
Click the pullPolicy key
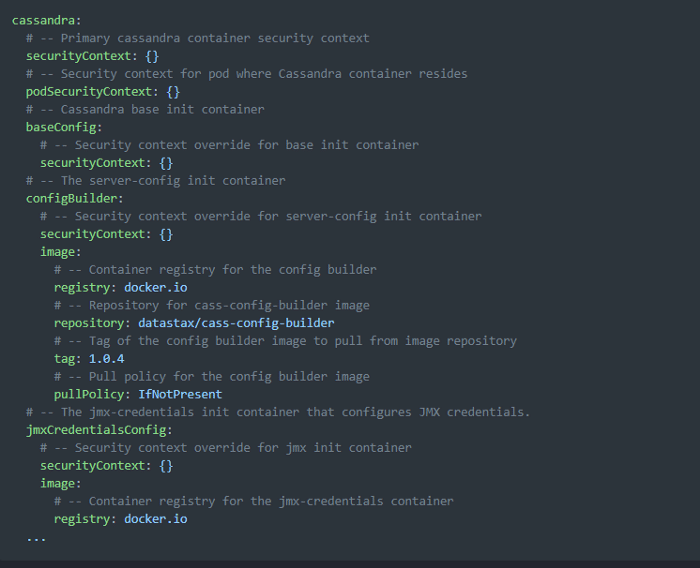[x=89, y=395]
